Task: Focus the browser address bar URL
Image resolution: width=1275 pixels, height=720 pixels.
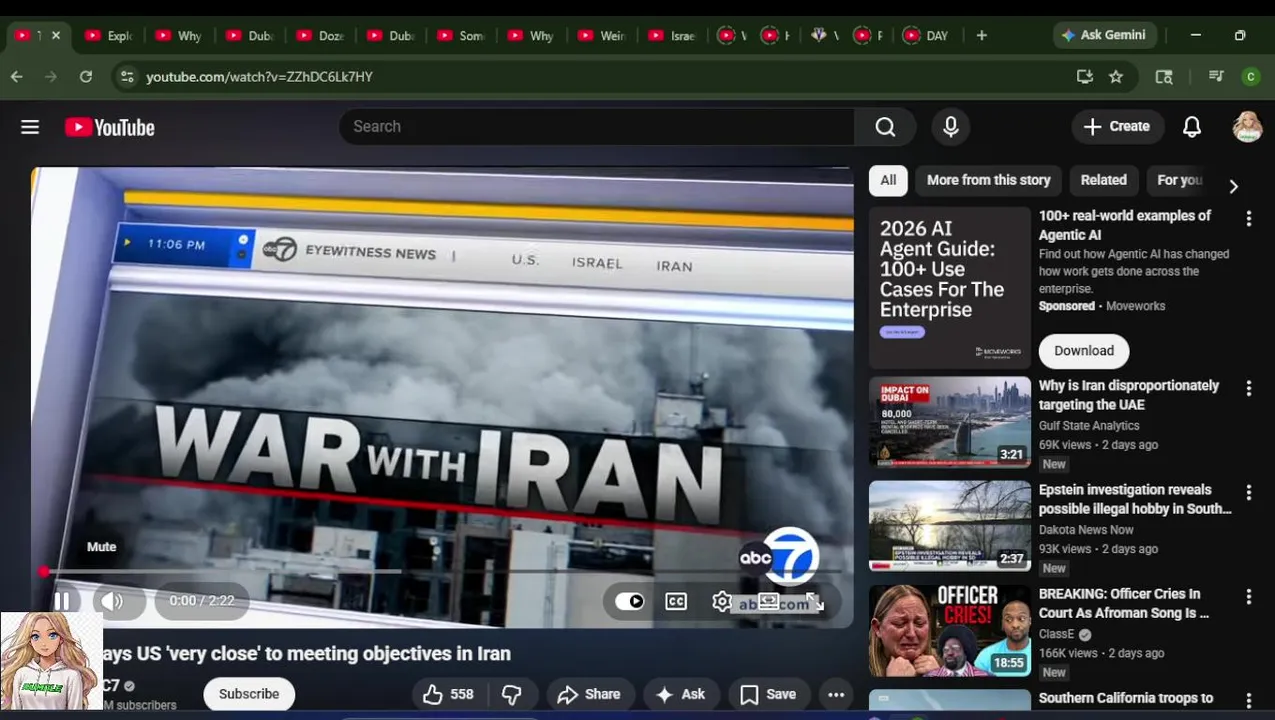Action: 259,77
